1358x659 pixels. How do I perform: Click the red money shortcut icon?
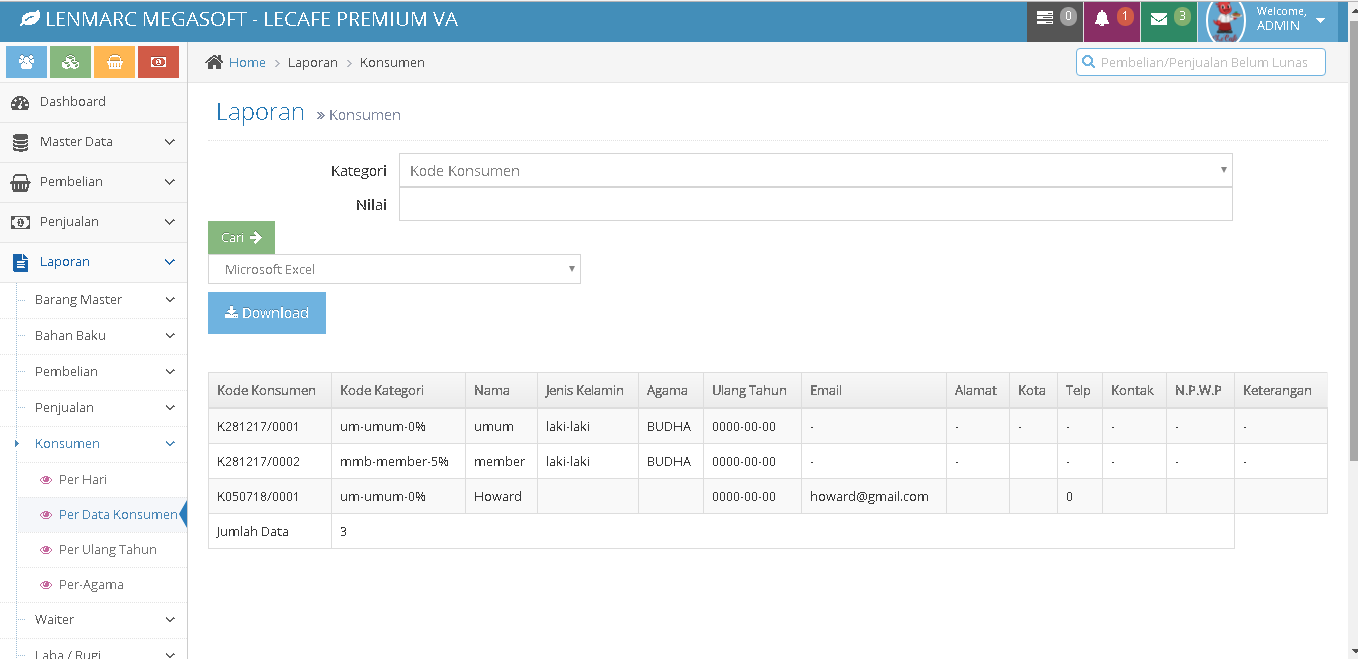158,62
